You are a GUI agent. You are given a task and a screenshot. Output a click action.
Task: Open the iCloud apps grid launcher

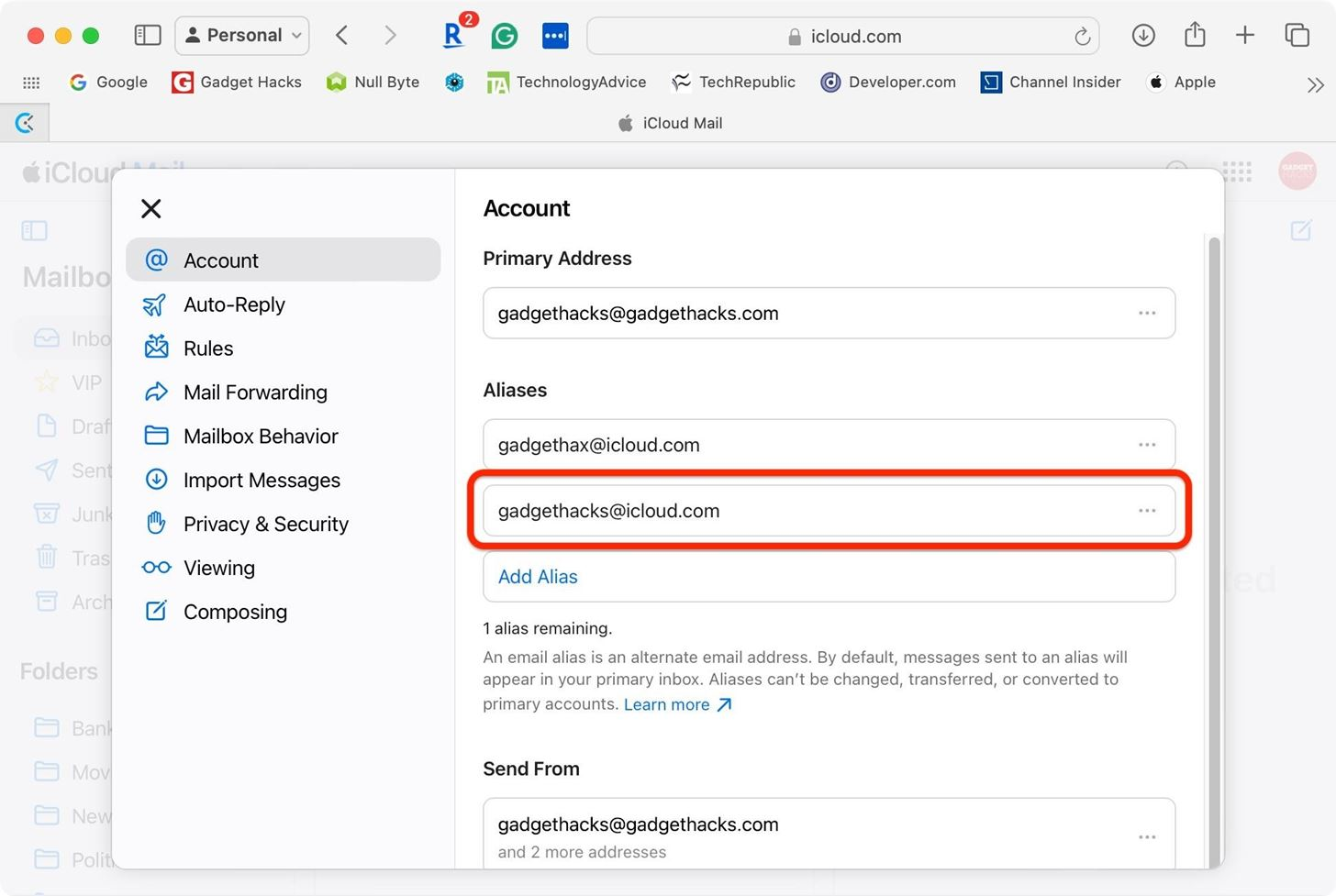point(1239,171)
